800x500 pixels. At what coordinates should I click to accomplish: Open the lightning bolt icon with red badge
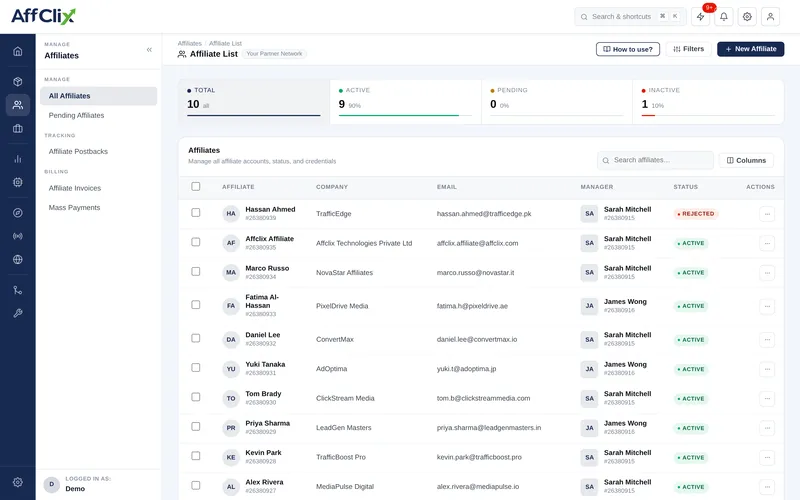701,16
